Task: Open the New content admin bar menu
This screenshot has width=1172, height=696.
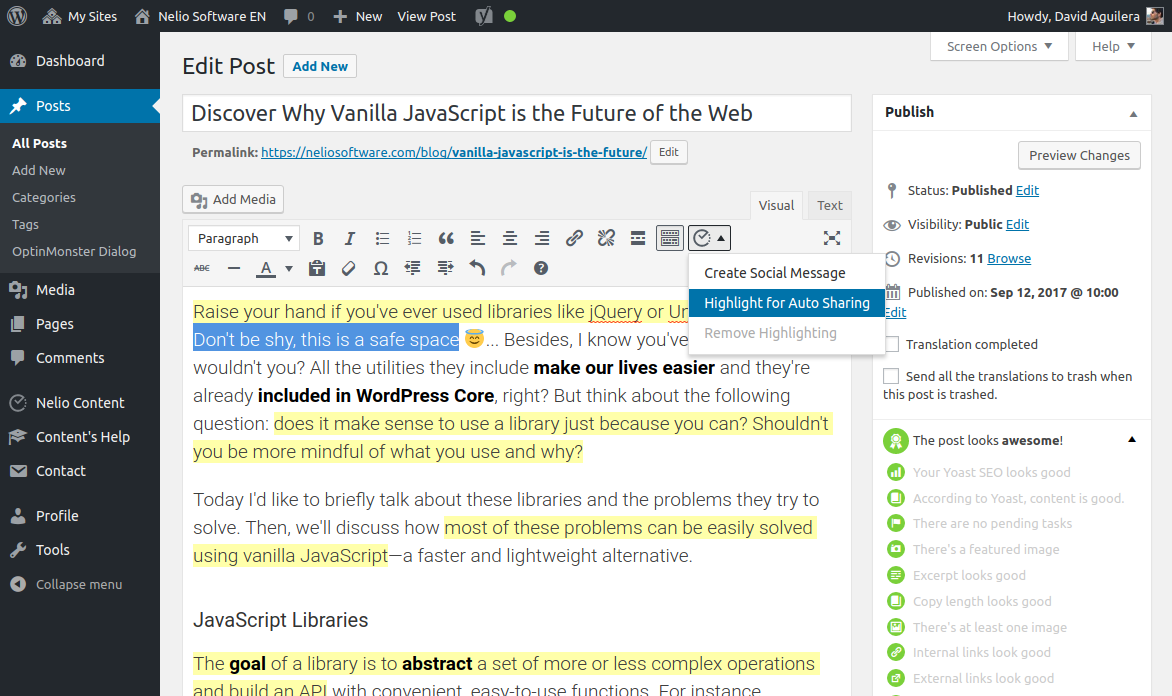Action: coord(358,16)
